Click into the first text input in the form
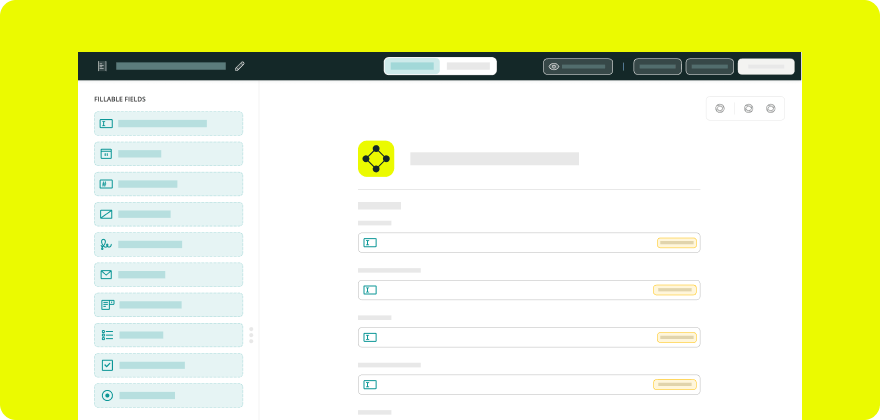 click(529, 243)
